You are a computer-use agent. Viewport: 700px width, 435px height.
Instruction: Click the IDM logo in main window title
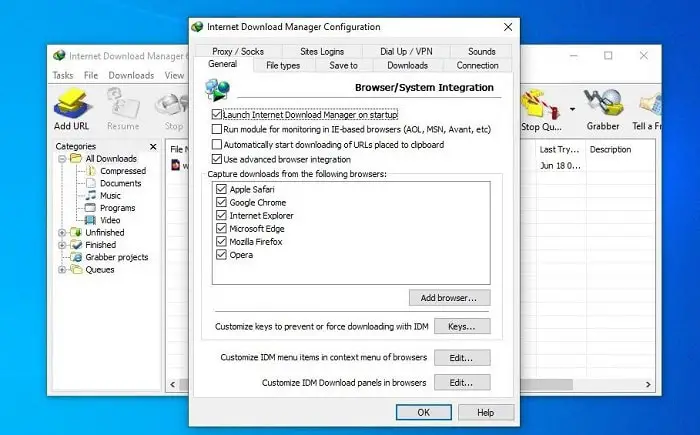59,55
